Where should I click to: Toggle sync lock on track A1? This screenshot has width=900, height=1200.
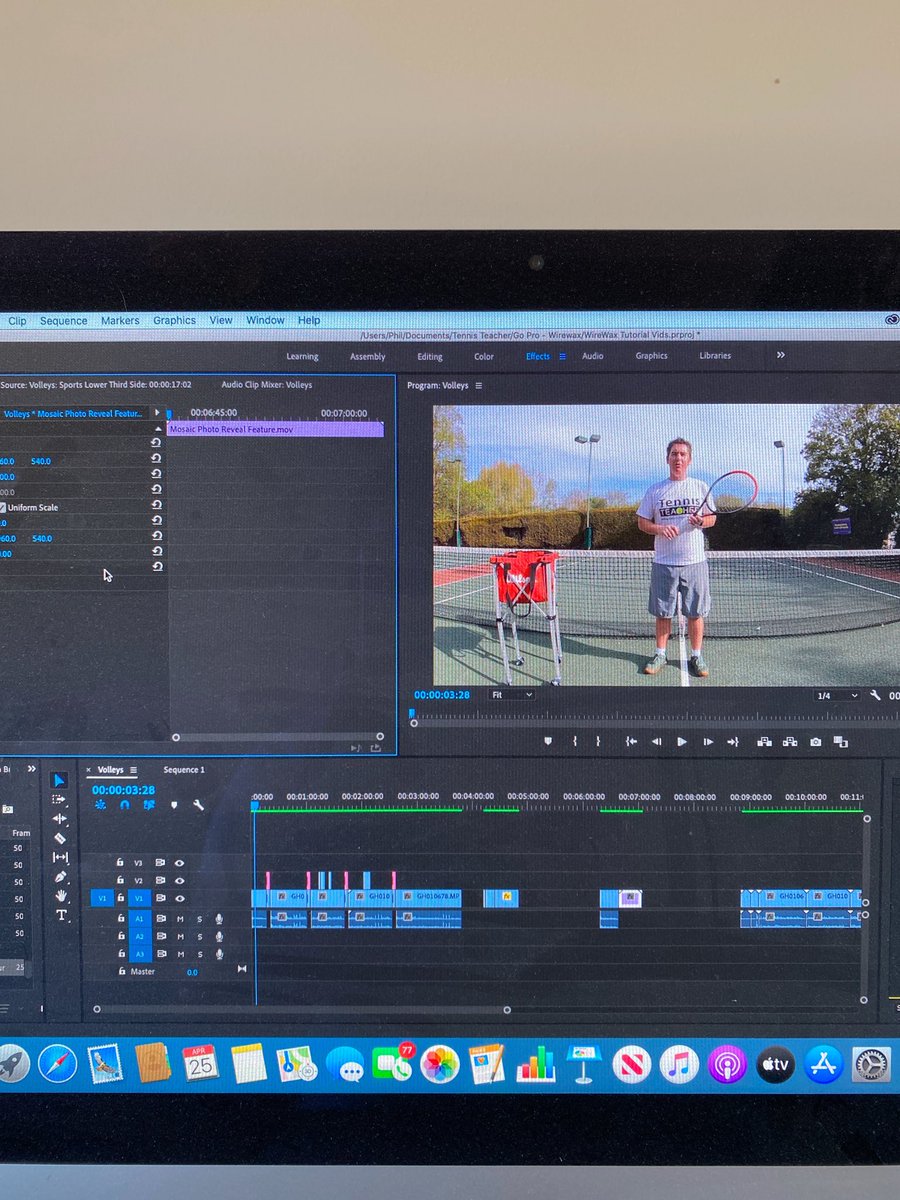[161, 918]
